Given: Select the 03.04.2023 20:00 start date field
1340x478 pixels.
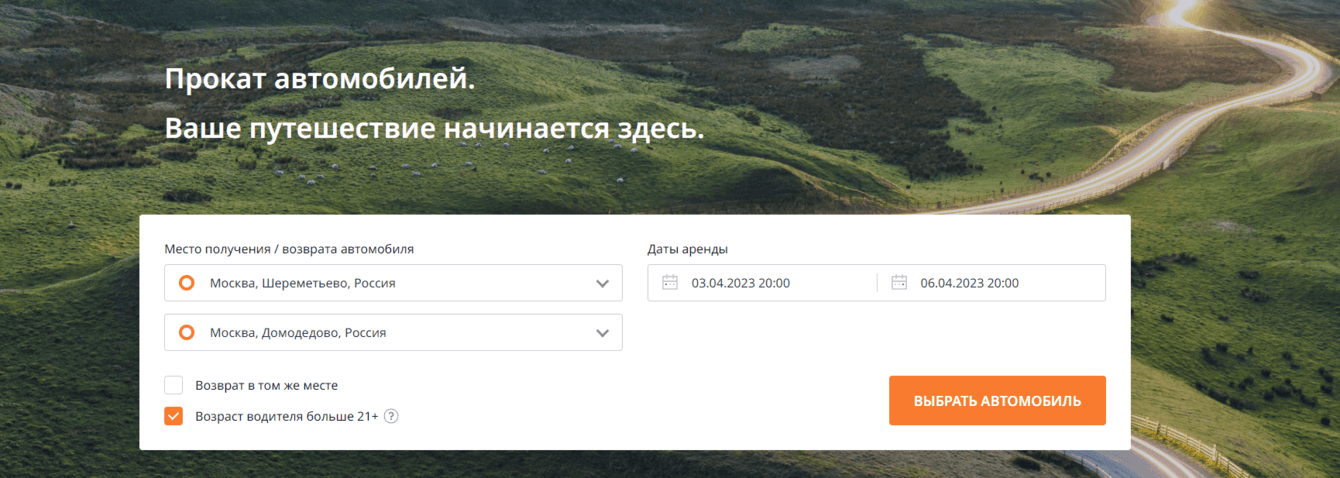Looking at the screenshot, I should coord(763,283).
